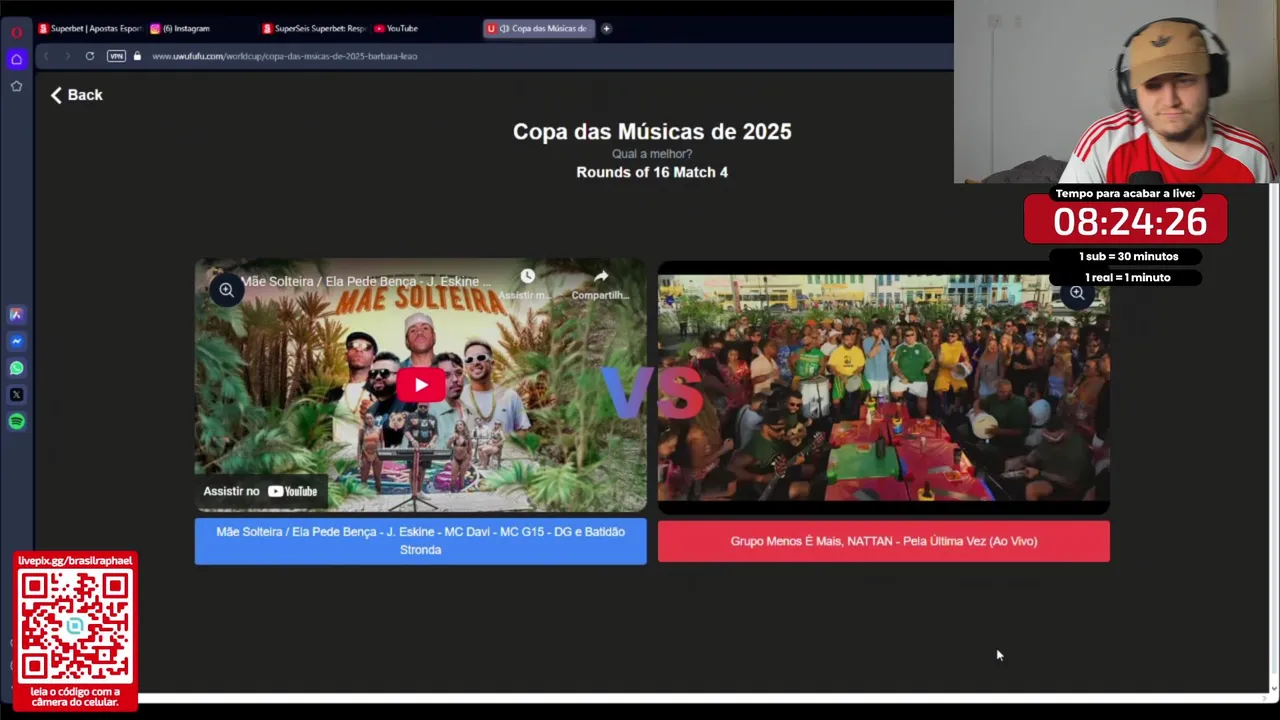Go back with browser back arrow

click(x=46, y=56)
